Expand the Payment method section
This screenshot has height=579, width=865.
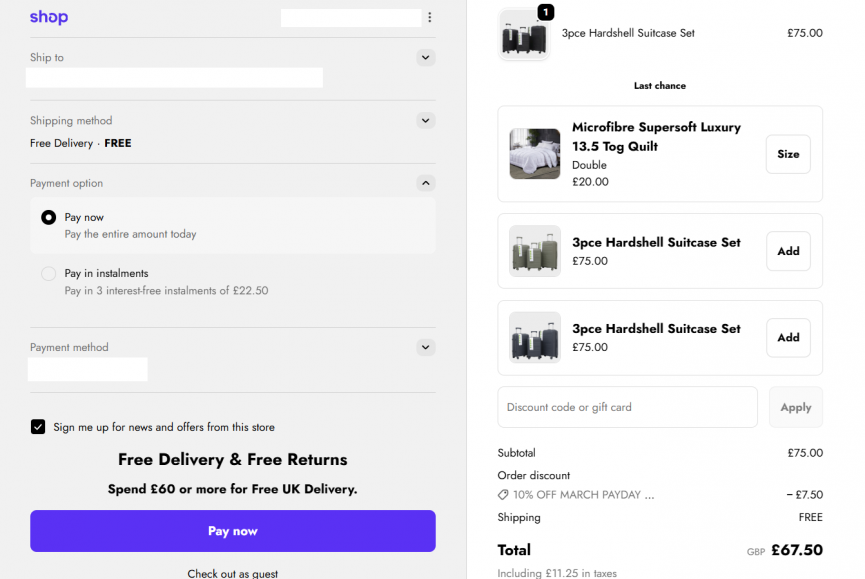pyautogui.click(x=426, y=347)
